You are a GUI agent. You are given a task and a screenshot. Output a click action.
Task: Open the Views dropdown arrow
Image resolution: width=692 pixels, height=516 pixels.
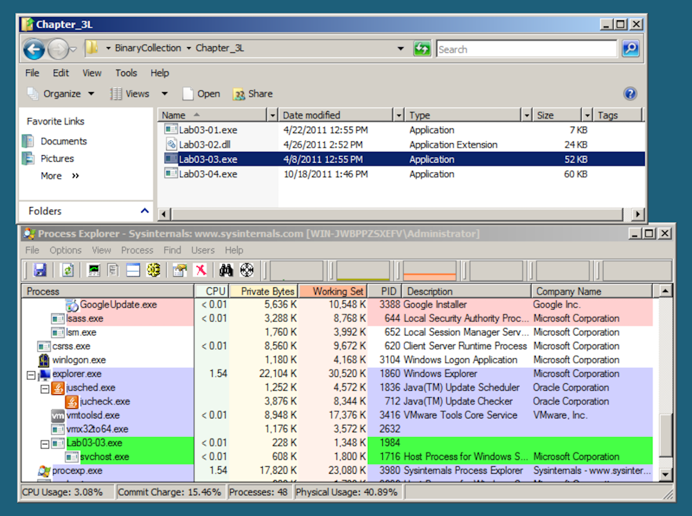tap(163, 94)
